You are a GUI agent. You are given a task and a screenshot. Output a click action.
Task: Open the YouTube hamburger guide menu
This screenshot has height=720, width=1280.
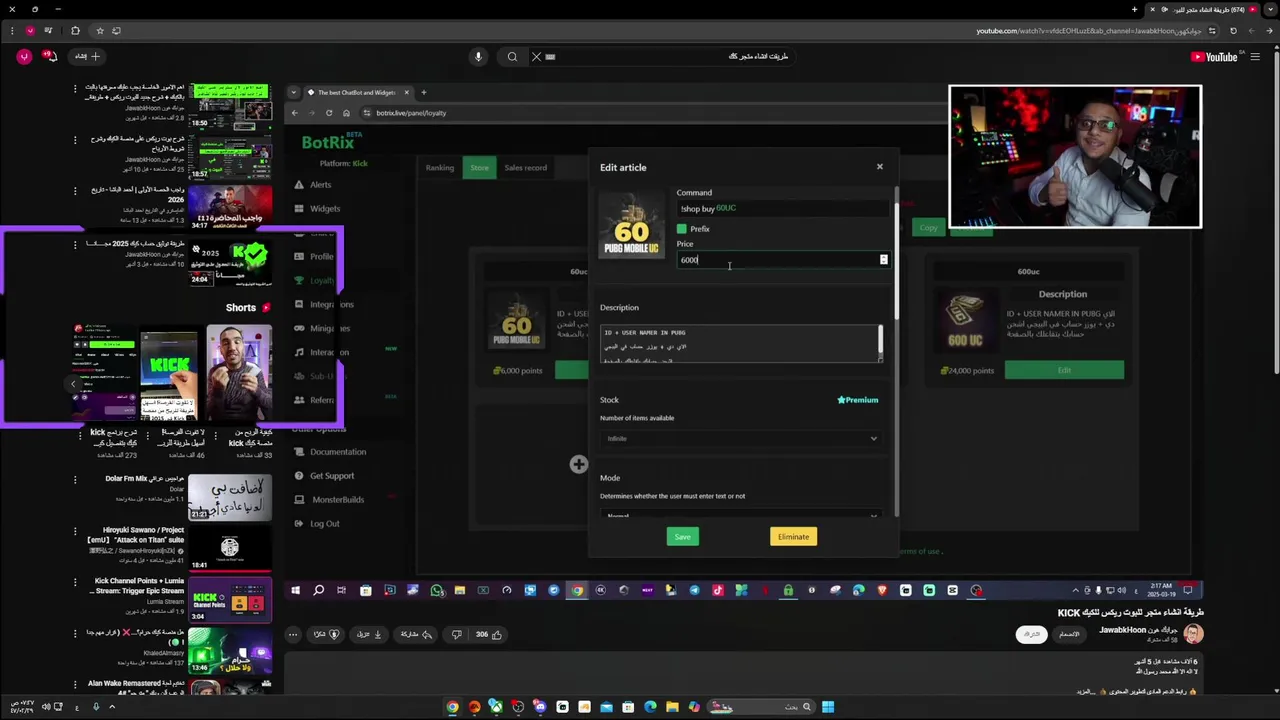click(x=1256, y=57)
